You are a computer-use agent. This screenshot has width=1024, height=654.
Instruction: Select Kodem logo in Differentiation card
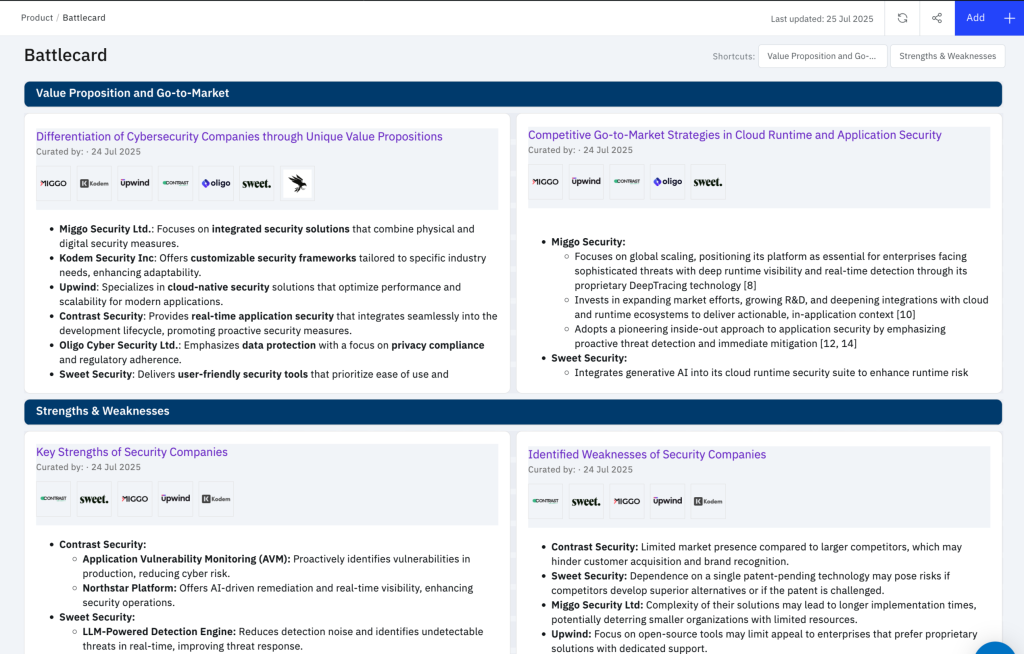94,184
